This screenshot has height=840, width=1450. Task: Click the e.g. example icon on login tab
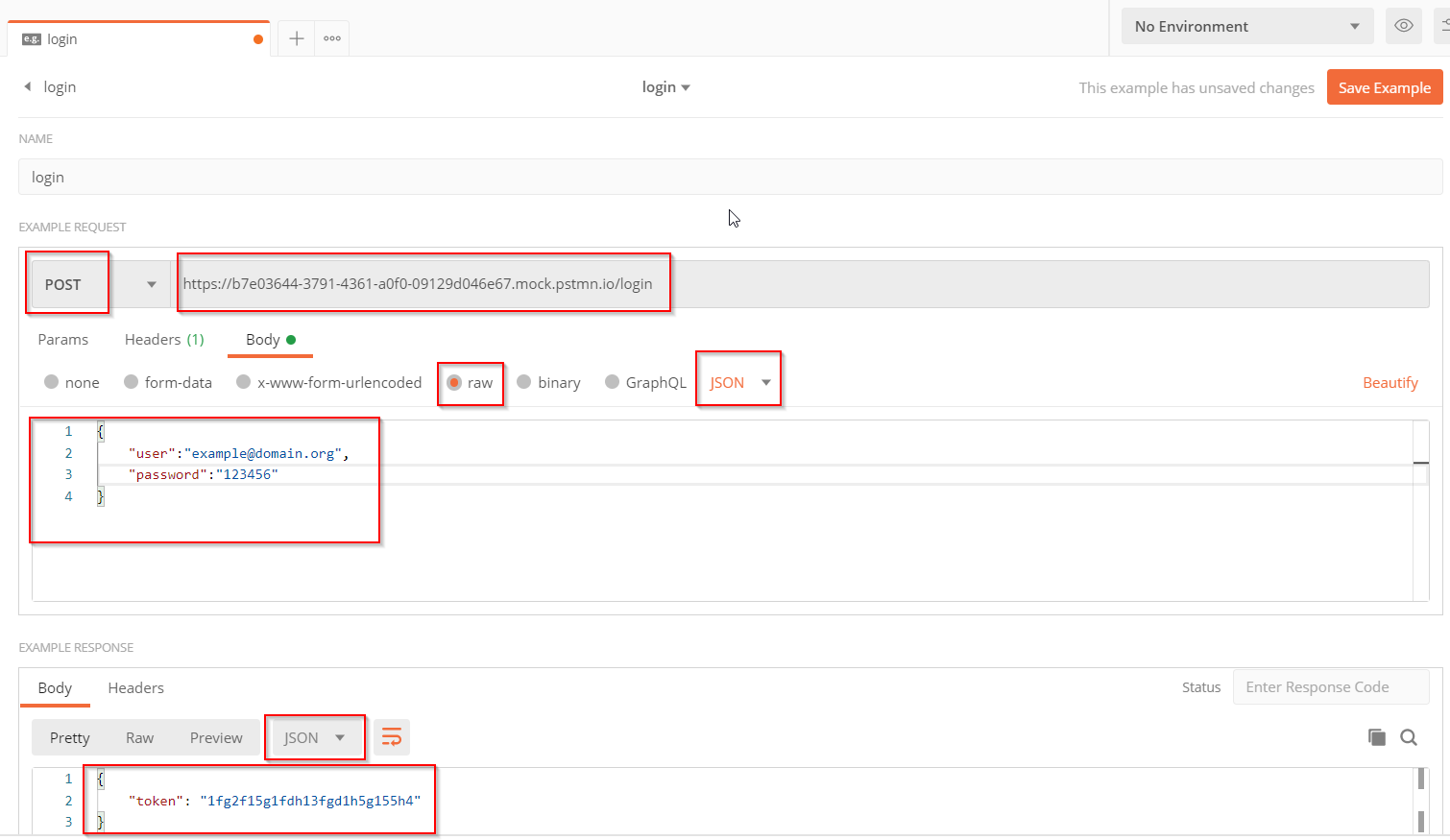tap(32, 39)
